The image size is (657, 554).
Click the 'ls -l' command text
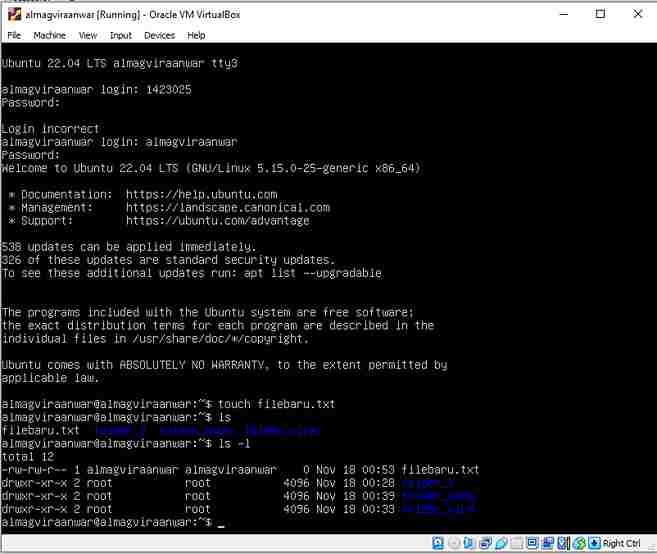pyautogui.click(x=234, y=443)
